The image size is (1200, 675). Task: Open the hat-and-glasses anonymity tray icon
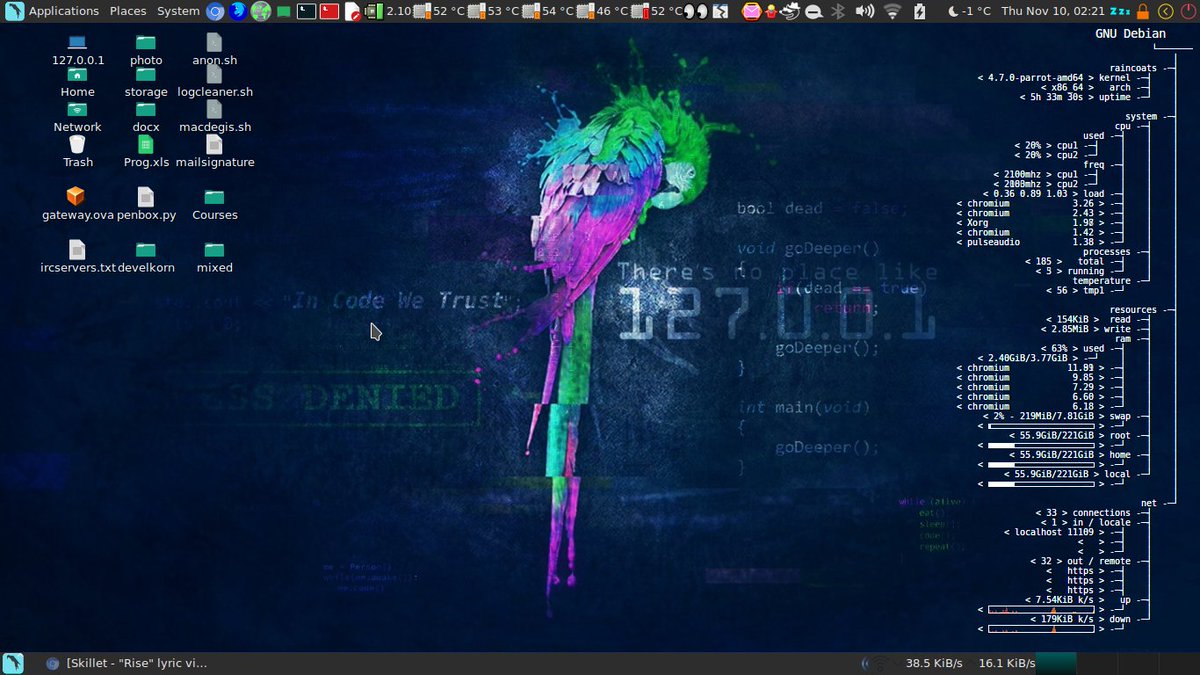(791, 12)
